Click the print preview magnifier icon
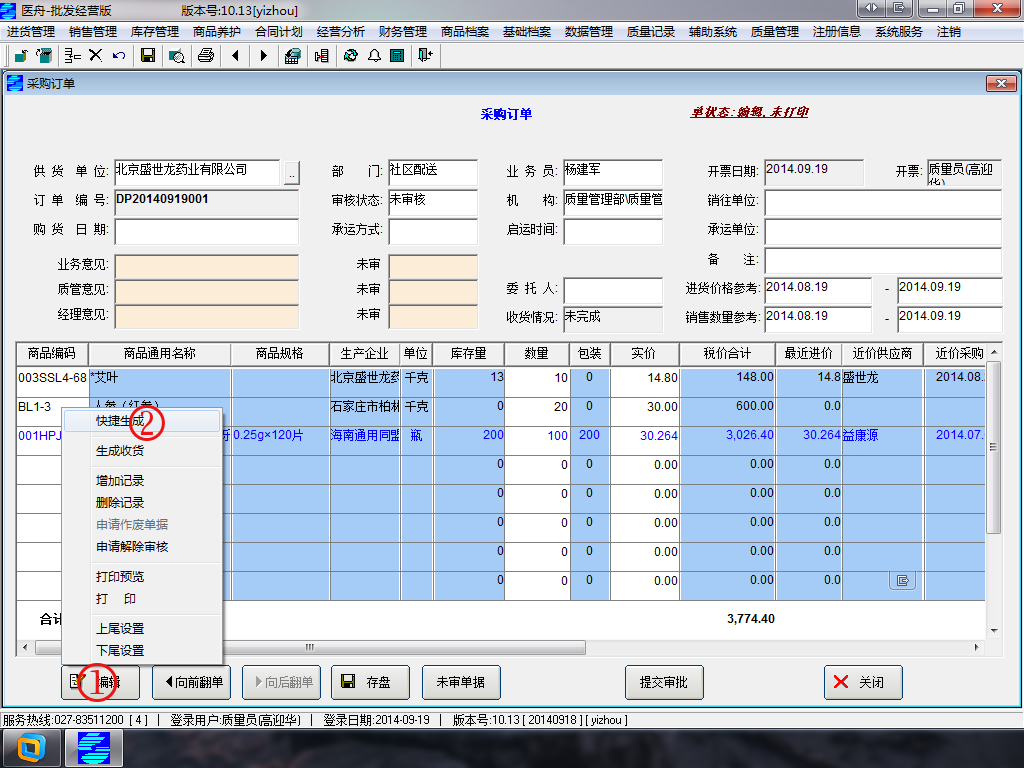The width and height of the screenshot is (1024, 768). point(176,56)
